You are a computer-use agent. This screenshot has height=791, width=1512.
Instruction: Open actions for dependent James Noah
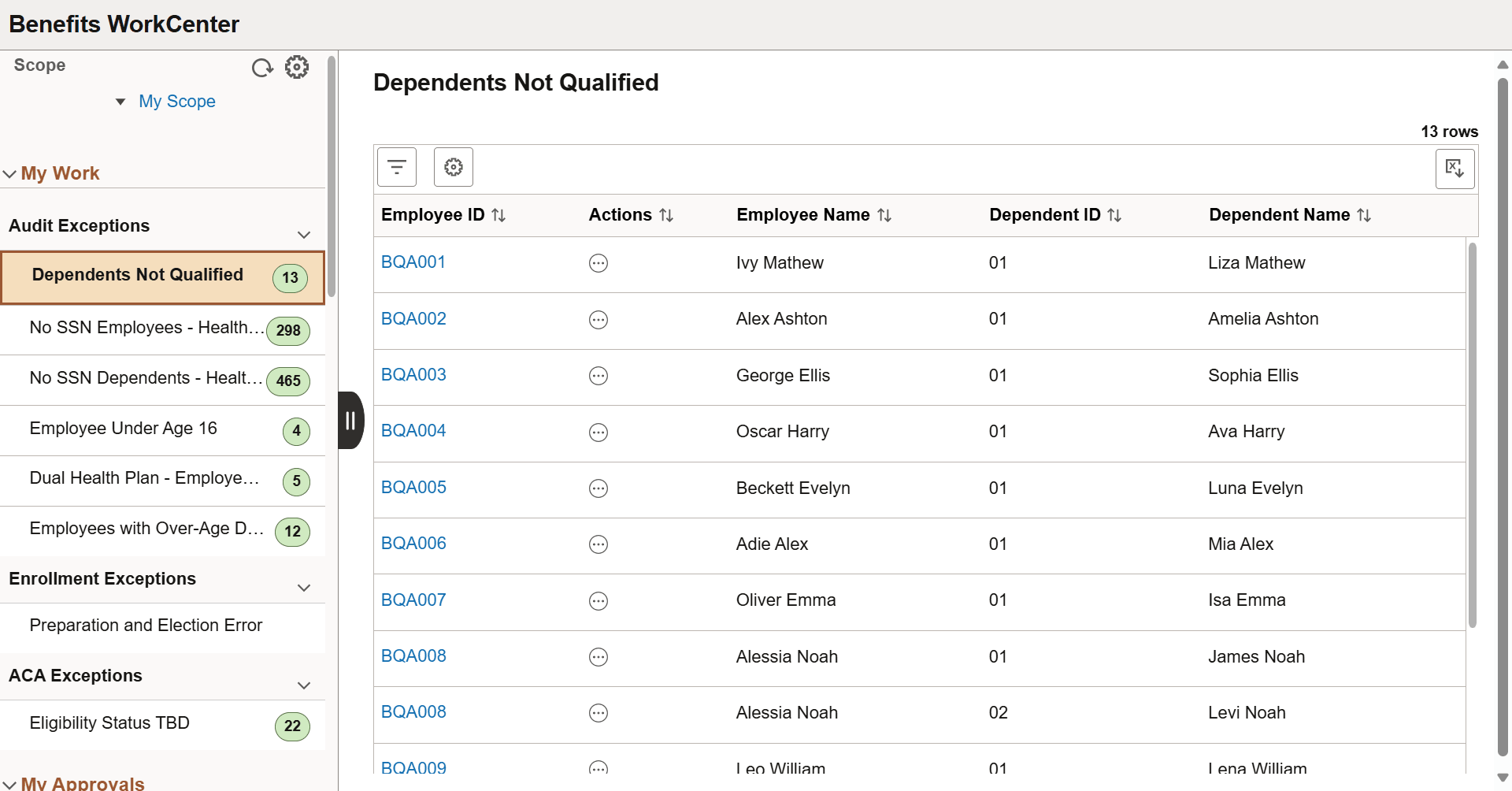point(598,657)
